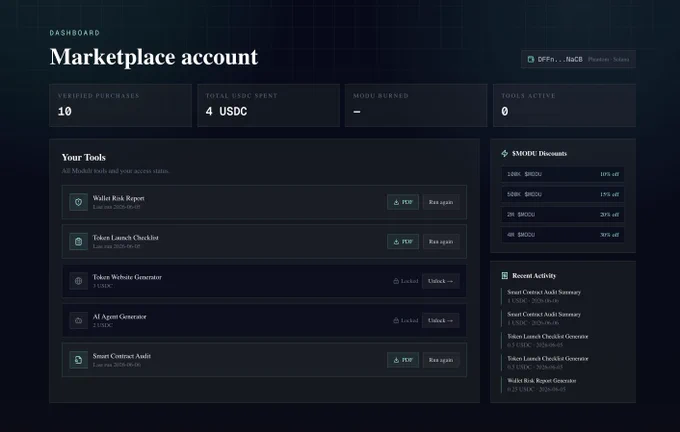Click the Token Website Generator globe icon
Viewport: 680px width, 432px height.
[x=78, y=281]
